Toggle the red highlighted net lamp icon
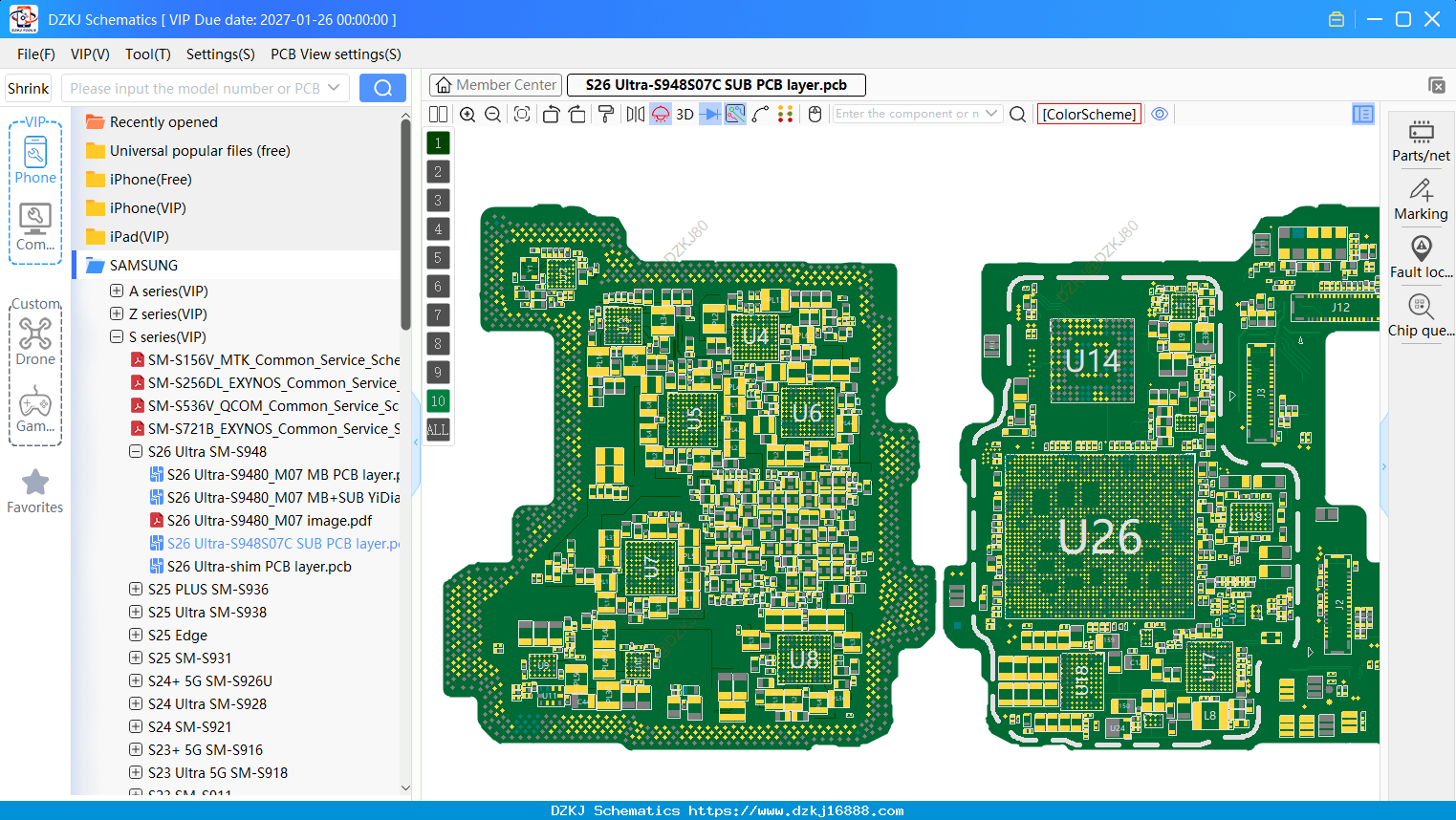This screenshot has height=820, width=1456. point(661,114)
